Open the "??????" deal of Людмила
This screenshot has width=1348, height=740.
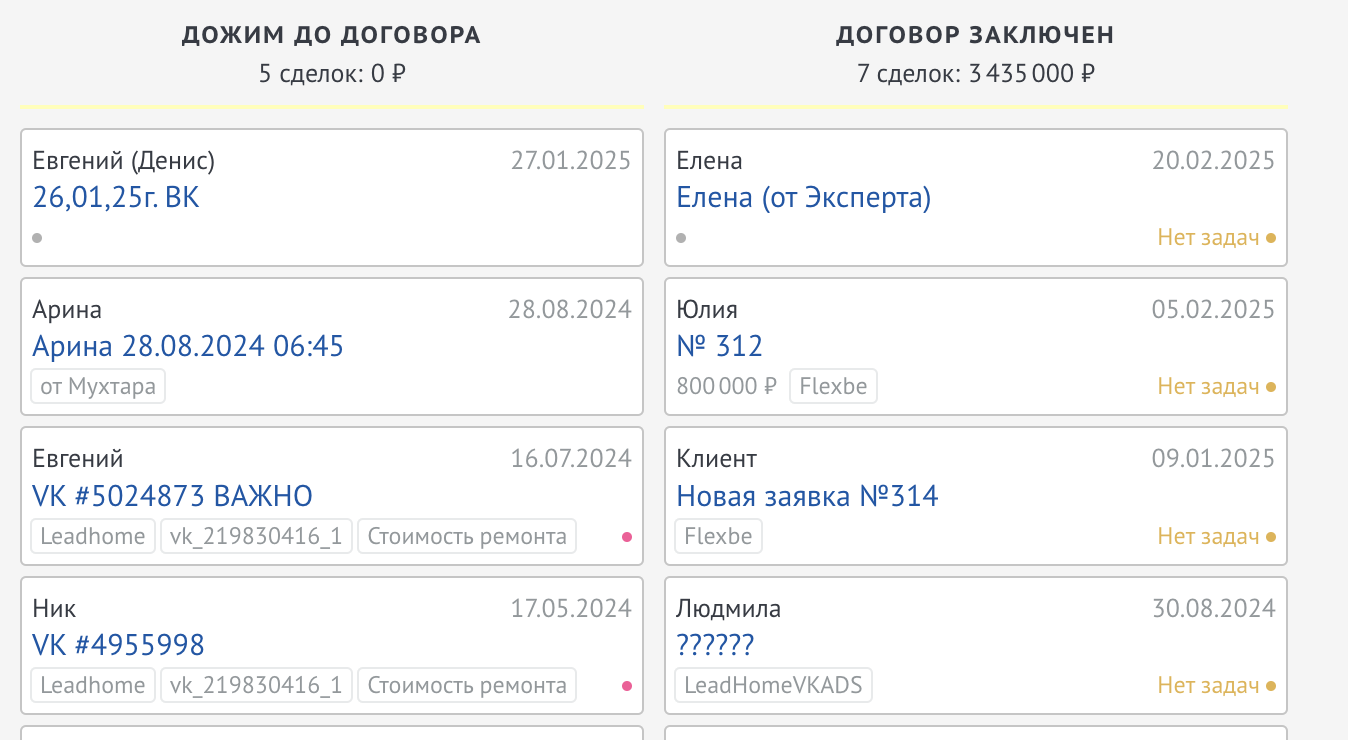tap(715, 645)
